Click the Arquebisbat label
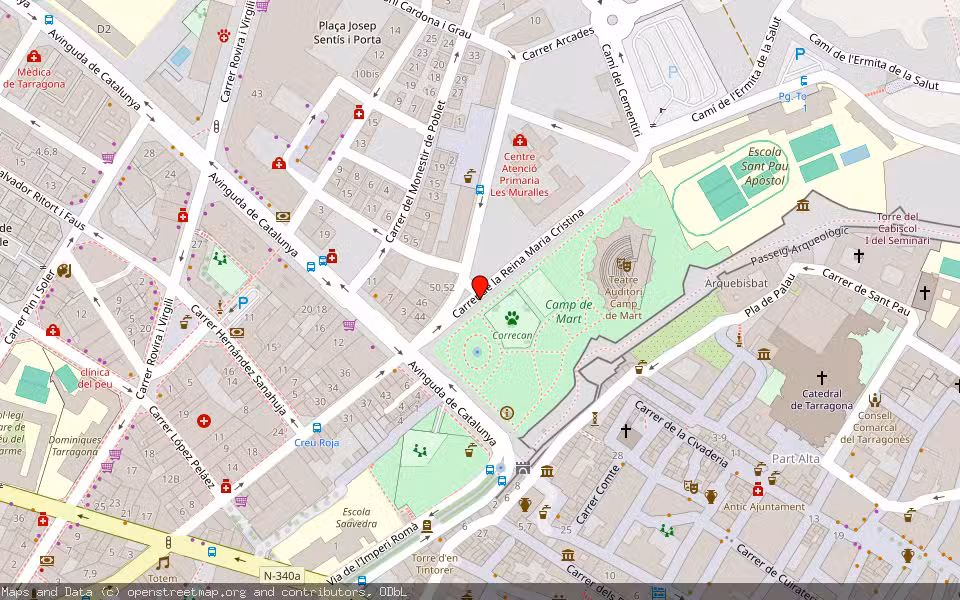 tap(737, 283)
